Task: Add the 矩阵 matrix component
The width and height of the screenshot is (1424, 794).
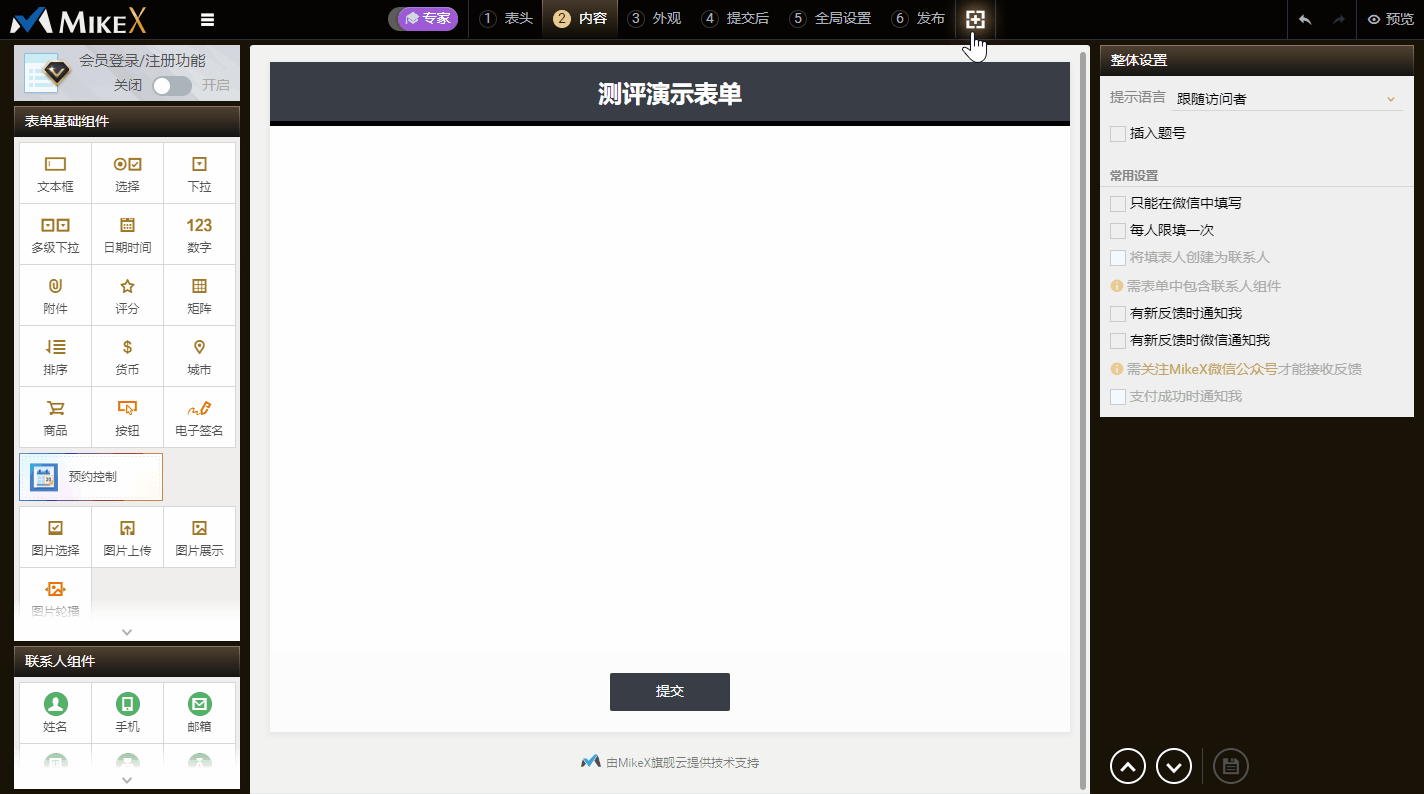Action: point(199,295)
